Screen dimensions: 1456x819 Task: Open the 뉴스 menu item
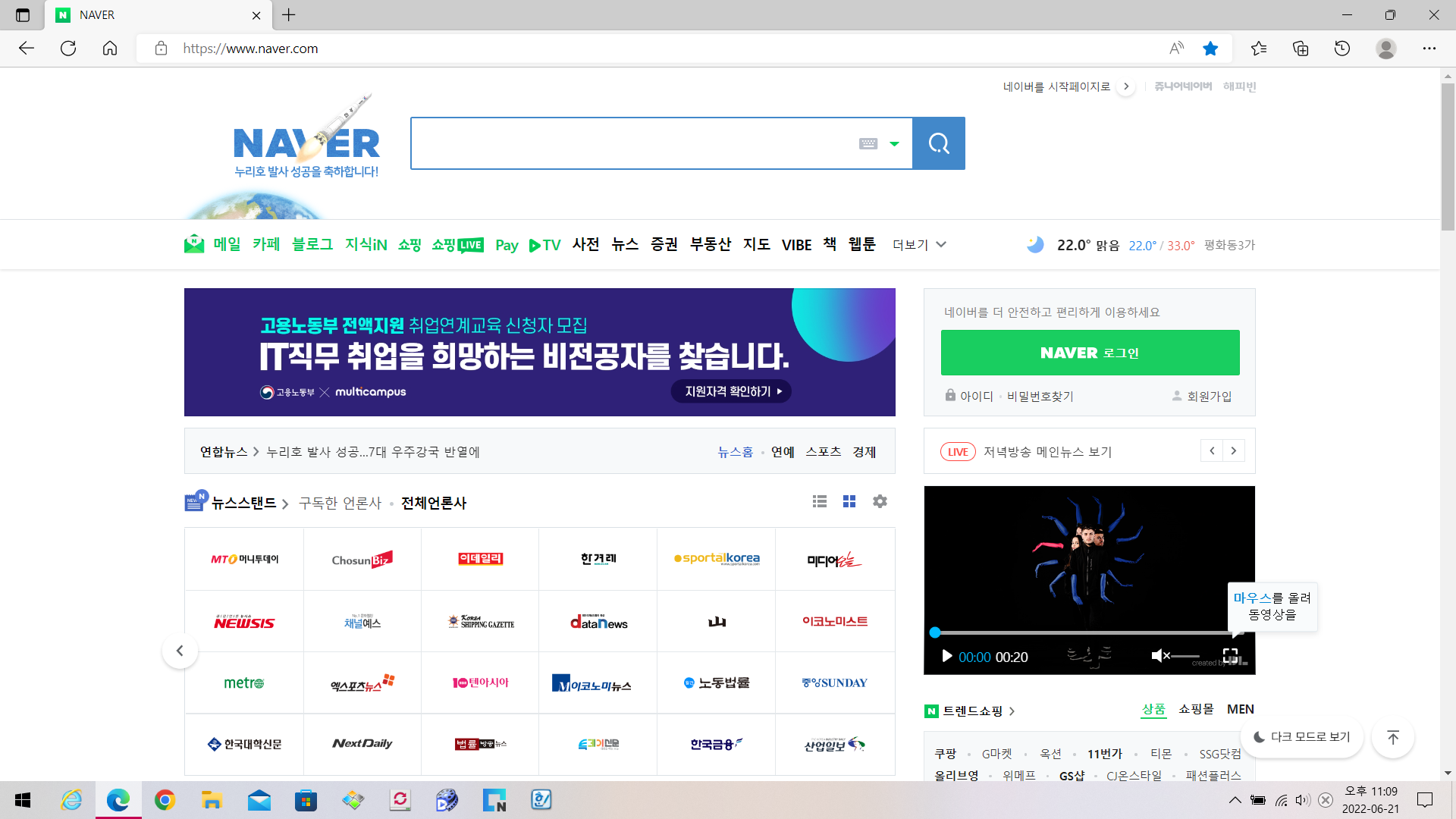[625, 244]
